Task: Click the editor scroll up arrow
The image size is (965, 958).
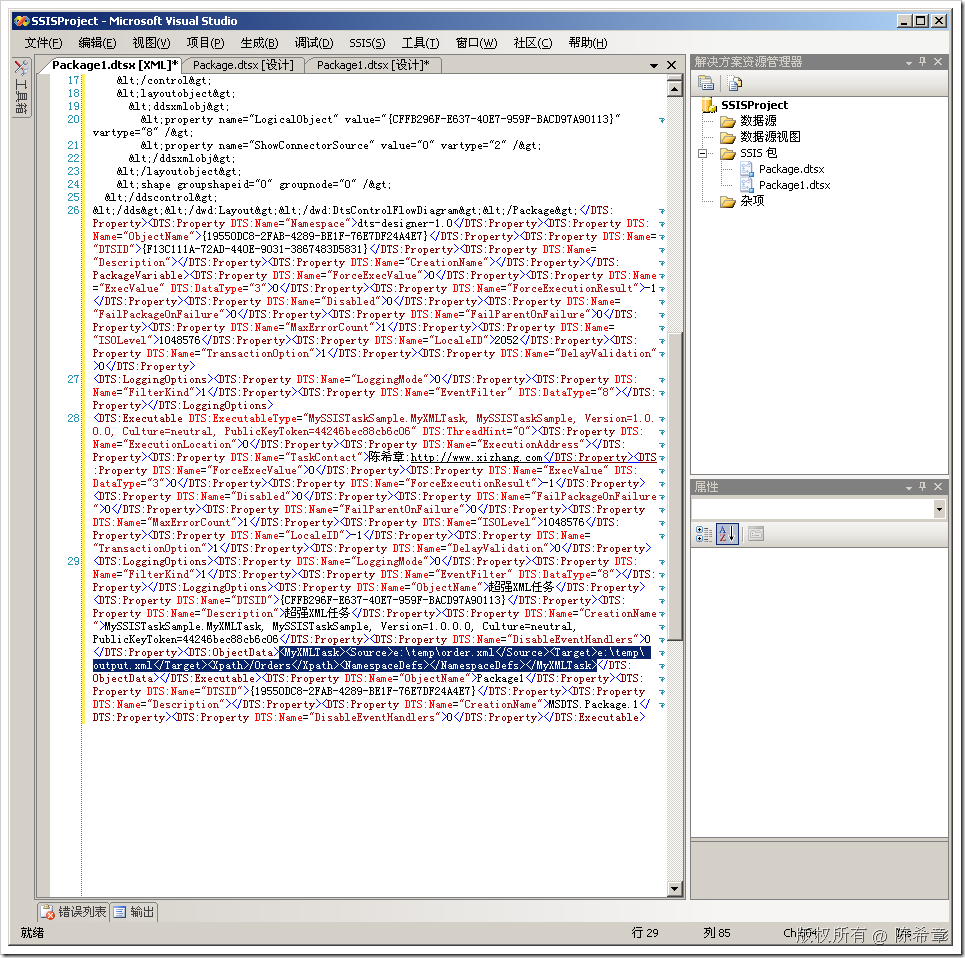Action: tap(675, 90)
